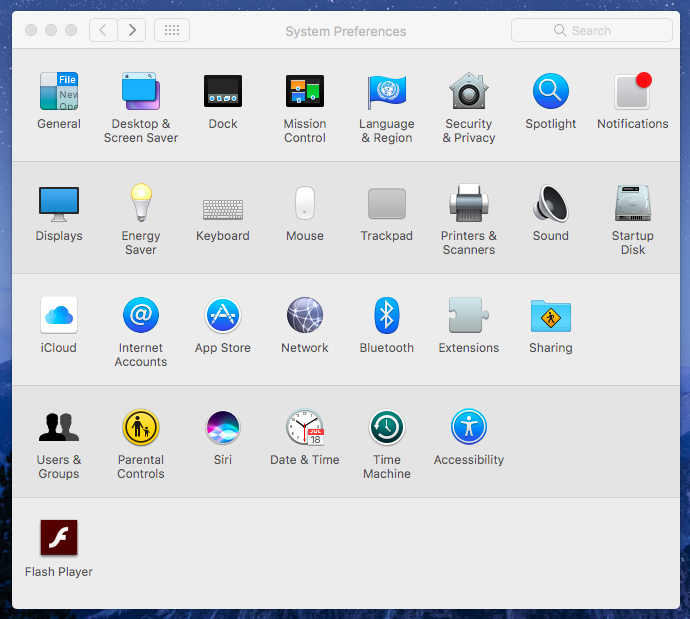This screenshot has height=619, width=690.
Task: Open the Startup Disk icon
Action: click(633, 203)
